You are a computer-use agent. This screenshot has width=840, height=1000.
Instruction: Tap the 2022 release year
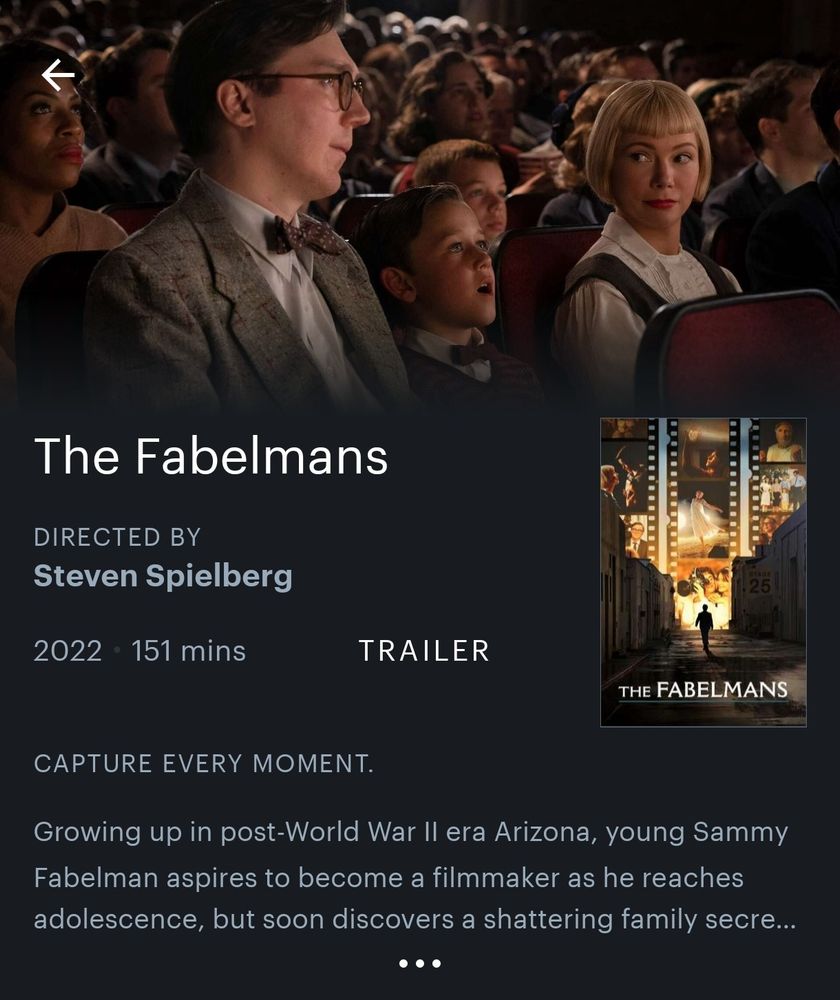point(68,651)
